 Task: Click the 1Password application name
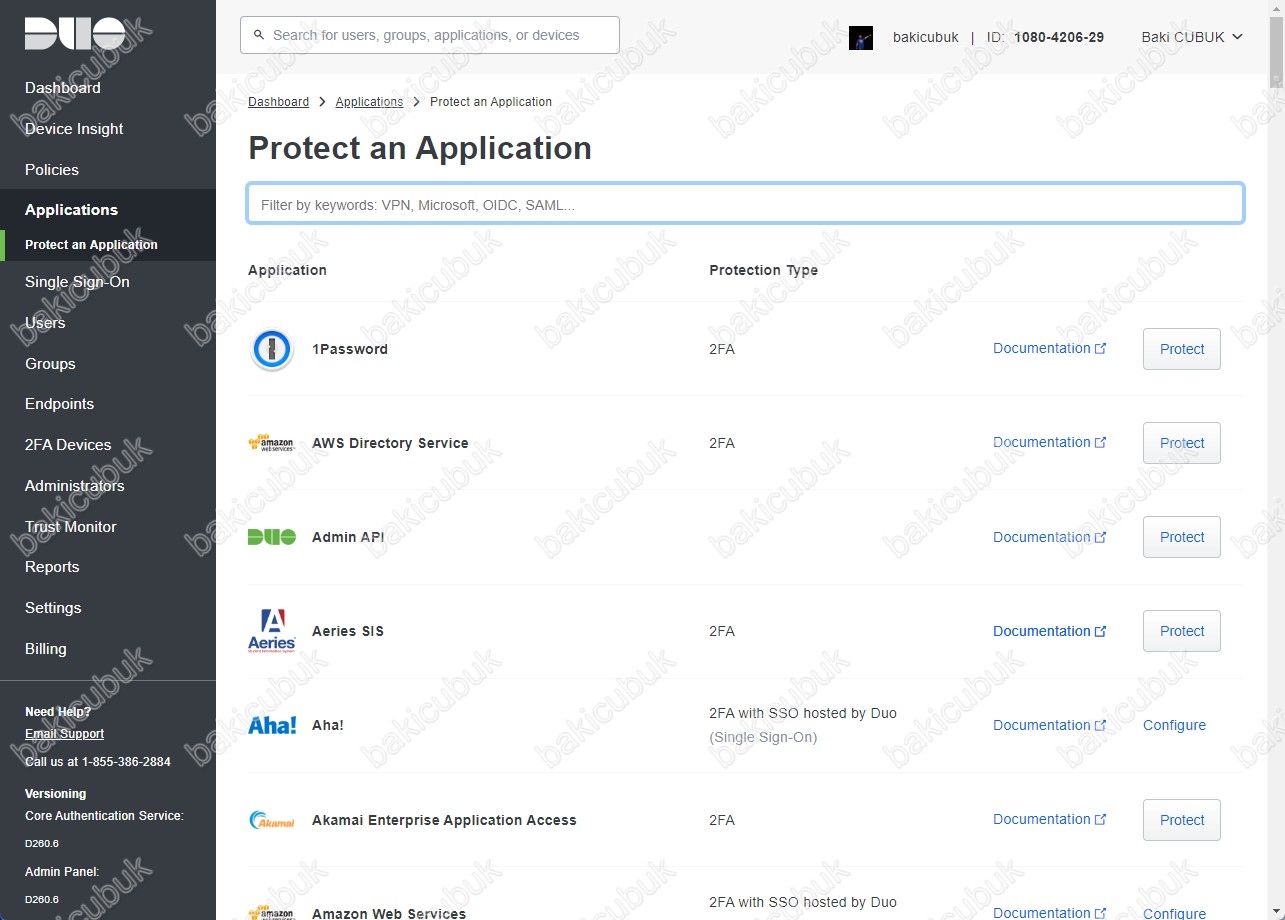click(350, 349)
